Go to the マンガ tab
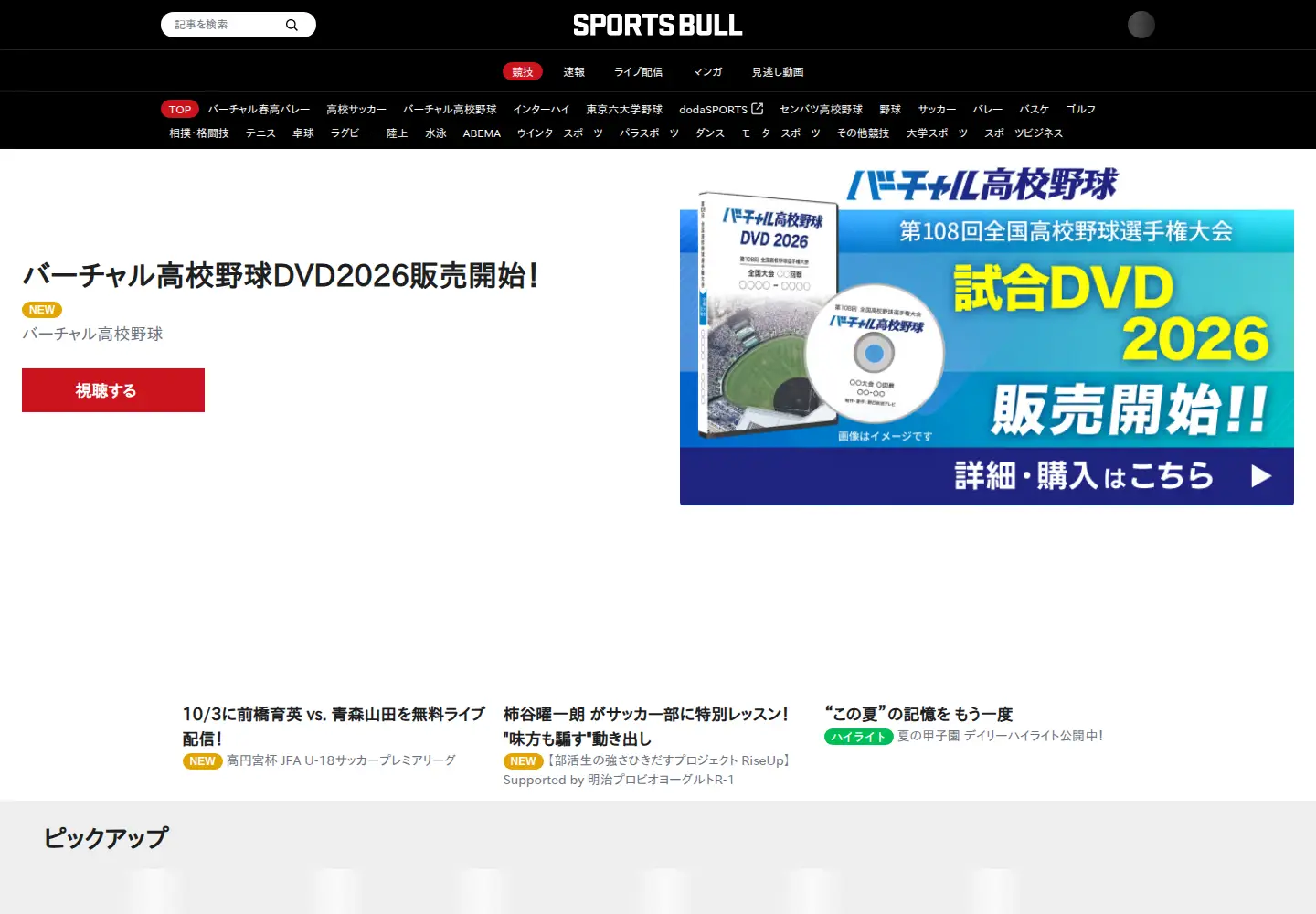1316x914 pixels. pyautogui.click(x=707, y=71)
